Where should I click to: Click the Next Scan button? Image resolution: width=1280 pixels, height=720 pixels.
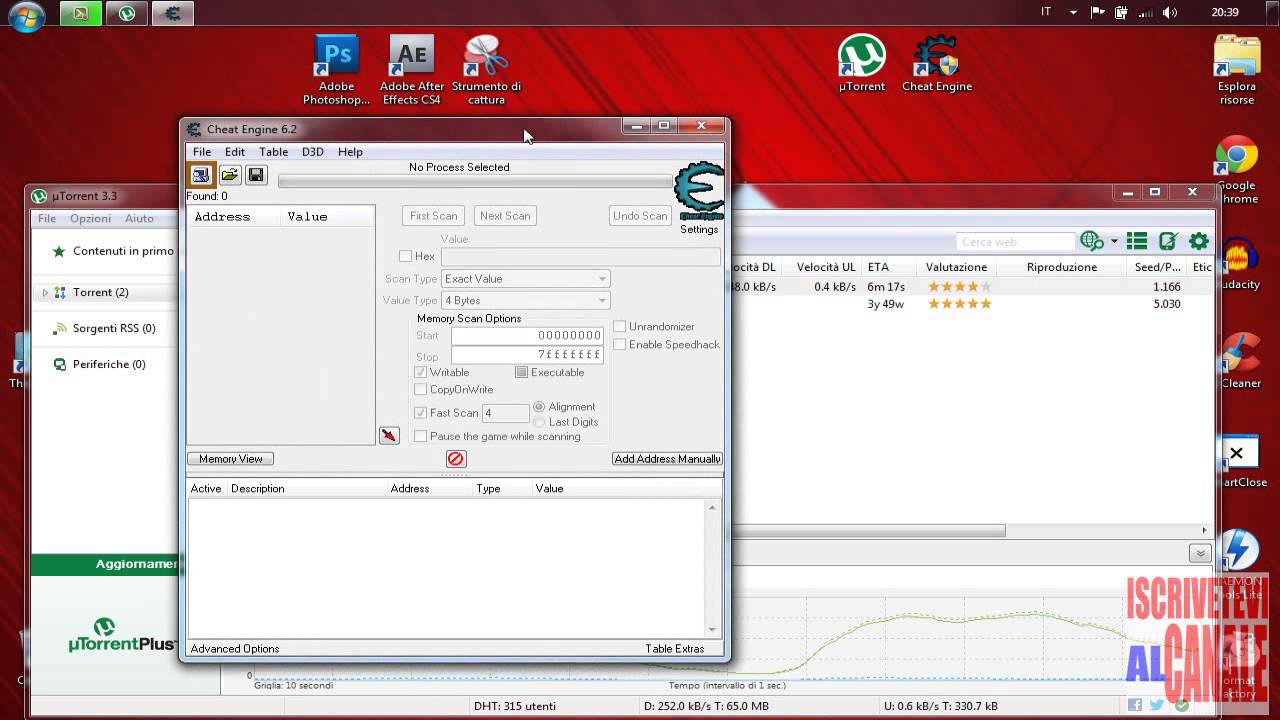(x=505, y=216)
